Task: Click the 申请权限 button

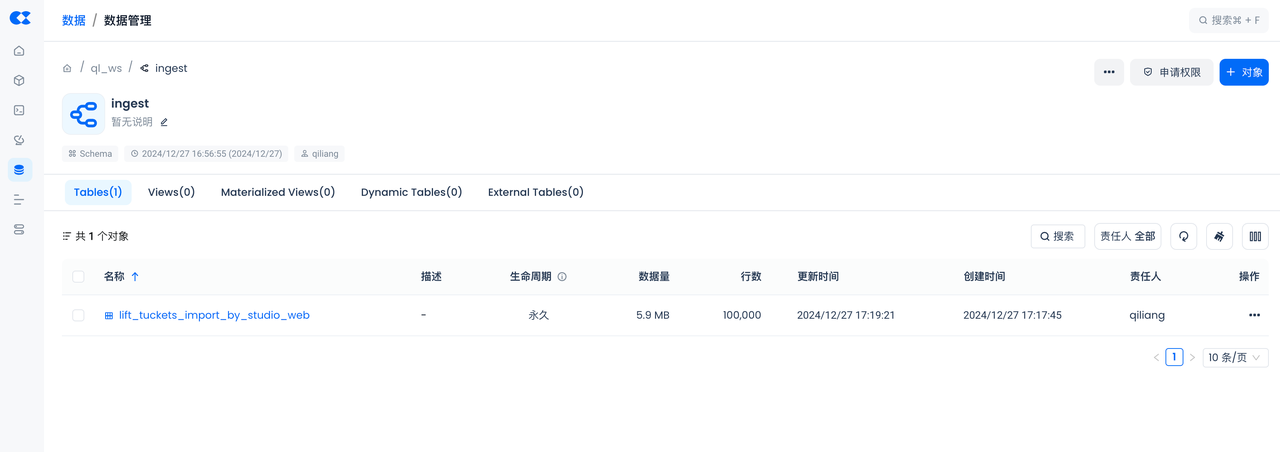Action: click(x=1171, y=72)
